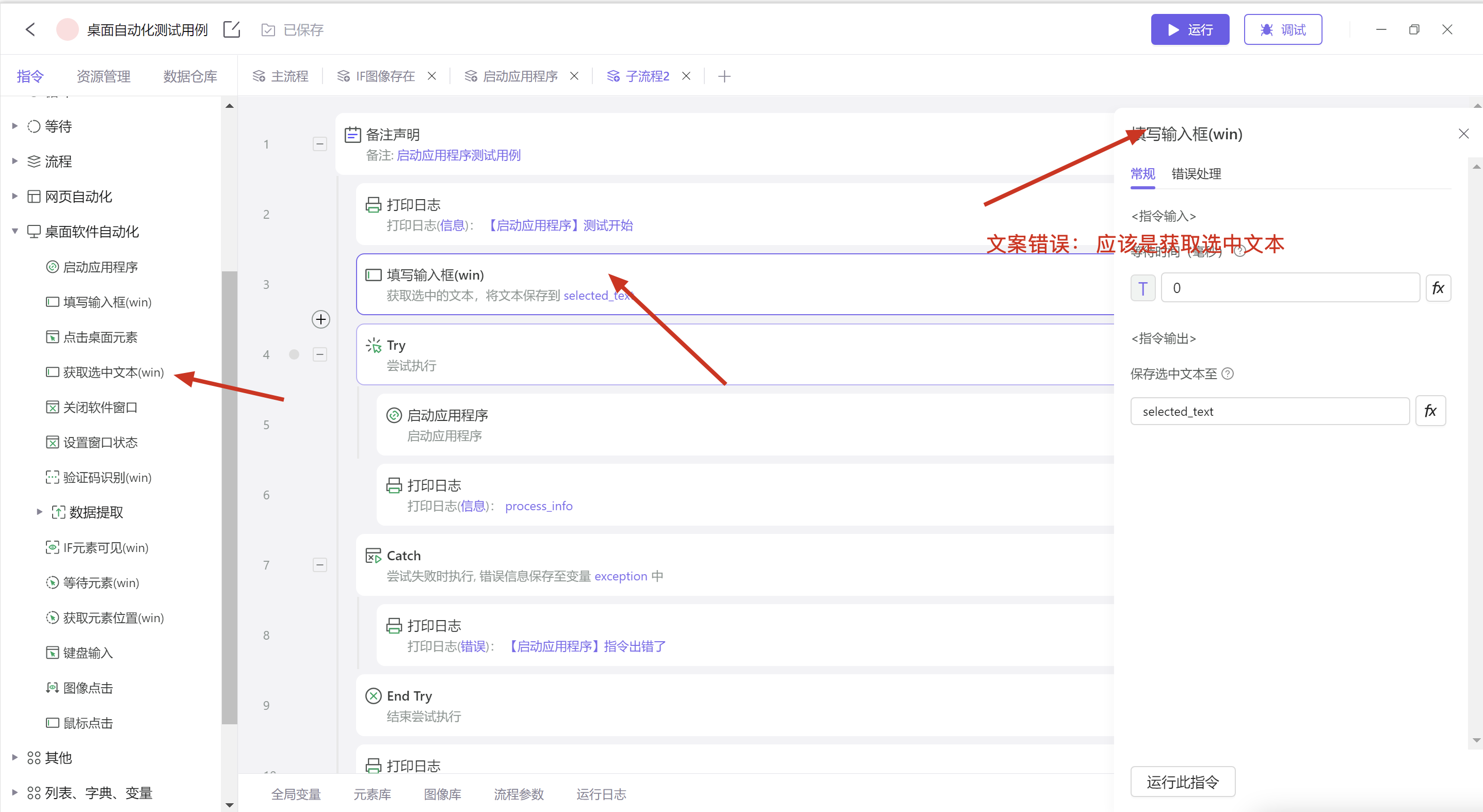This screenshot has height=812, width=1483.
Task: Open the 全局变量 bottom tab
Action: pyautogui.click(x=296, y=794)
